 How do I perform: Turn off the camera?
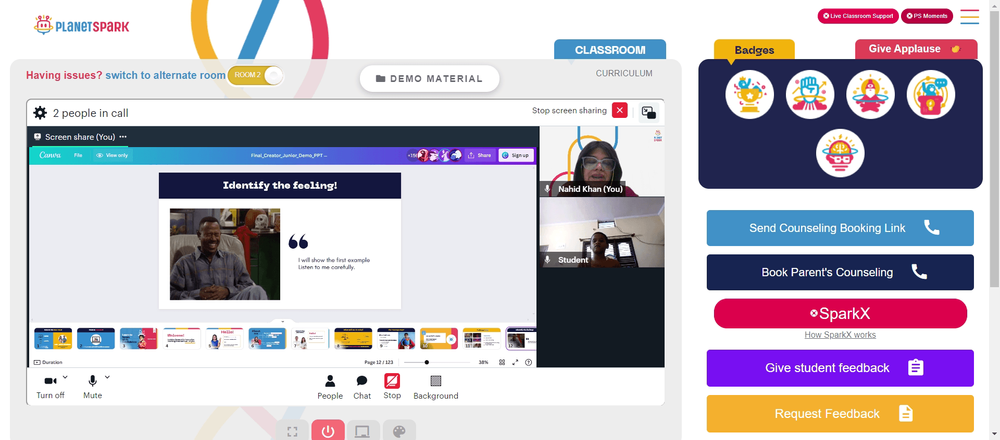(x=50, y=386)
